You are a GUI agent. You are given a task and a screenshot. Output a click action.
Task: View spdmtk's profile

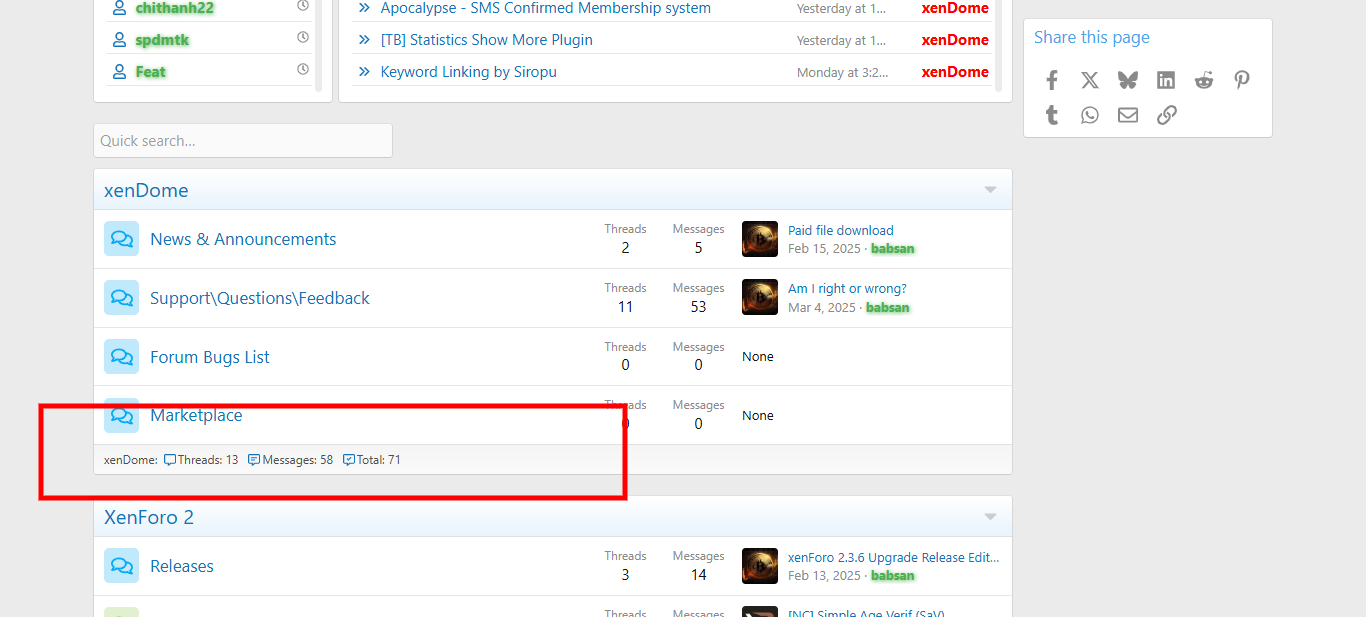click(162, 40)
